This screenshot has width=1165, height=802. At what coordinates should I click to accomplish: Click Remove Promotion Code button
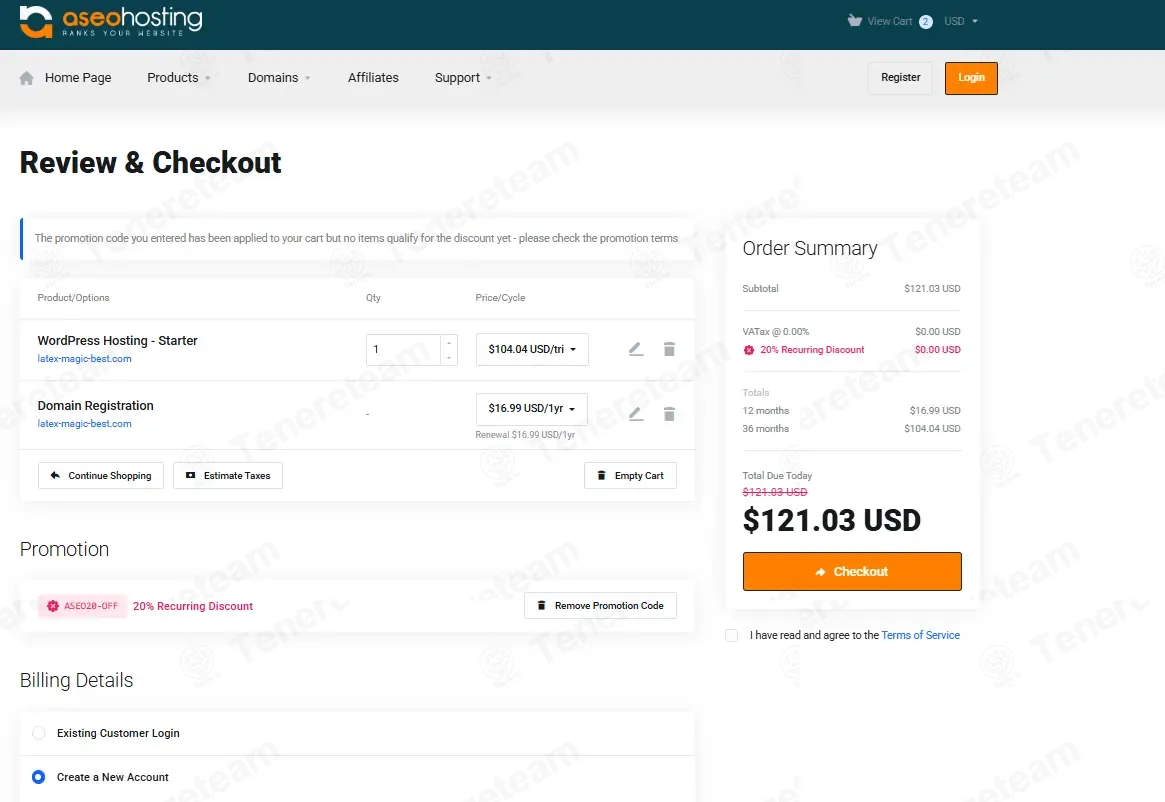tap(600, 606)
